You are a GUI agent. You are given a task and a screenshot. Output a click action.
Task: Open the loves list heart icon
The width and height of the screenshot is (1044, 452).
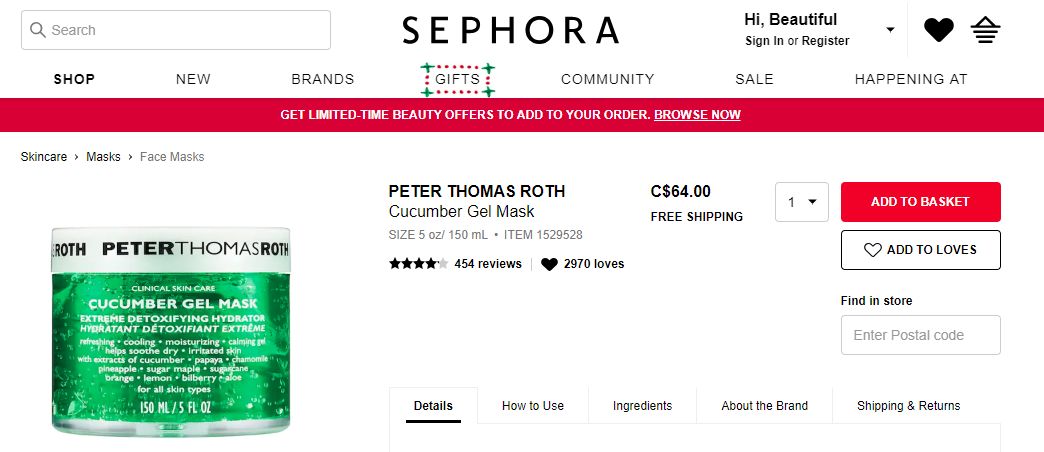938,30
